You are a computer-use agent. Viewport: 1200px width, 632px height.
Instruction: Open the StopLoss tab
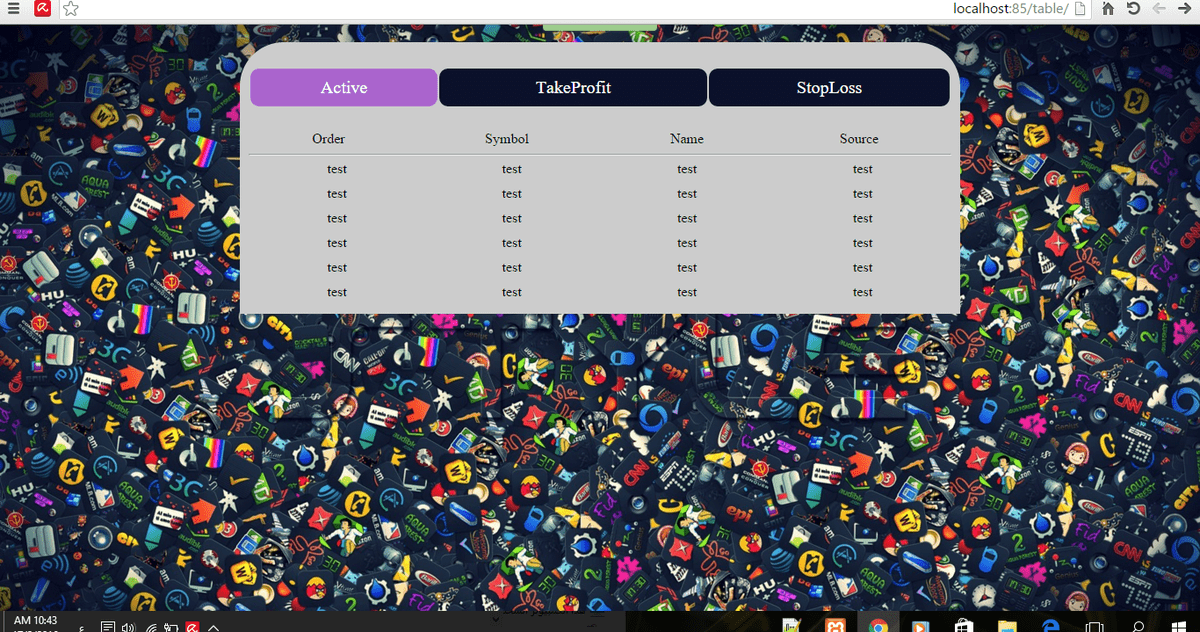point(829,88)
